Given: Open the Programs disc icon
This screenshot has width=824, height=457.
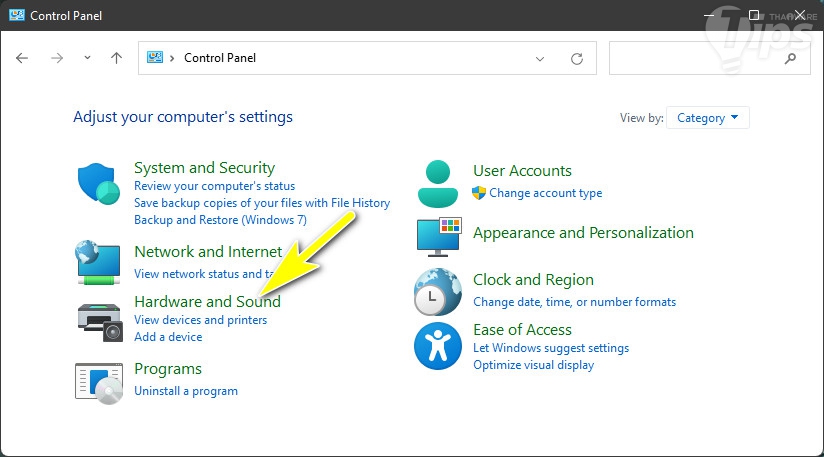Looking at the screenshot, I should click(98, 380).
